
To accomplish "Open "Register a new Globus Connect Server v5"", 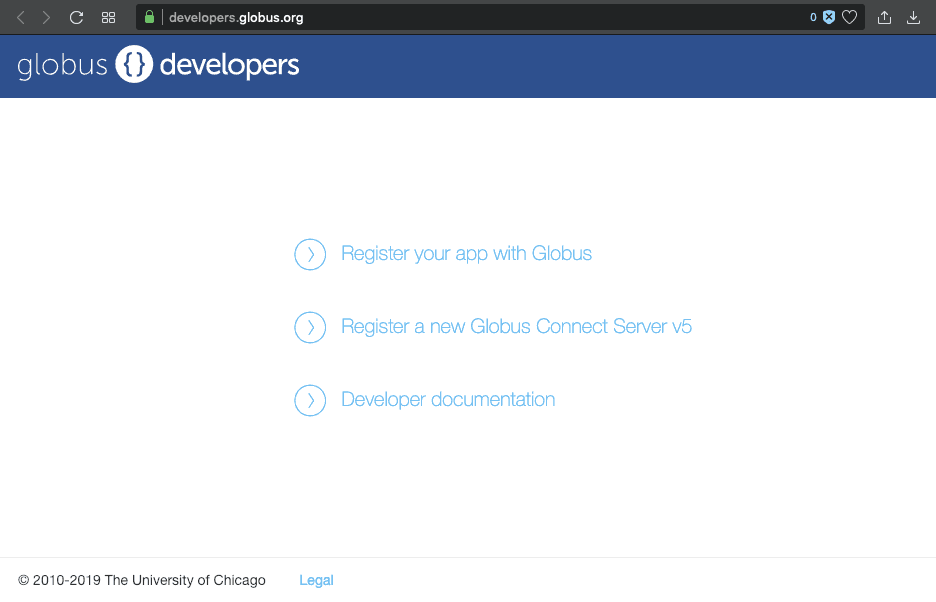I will (516, 327).
